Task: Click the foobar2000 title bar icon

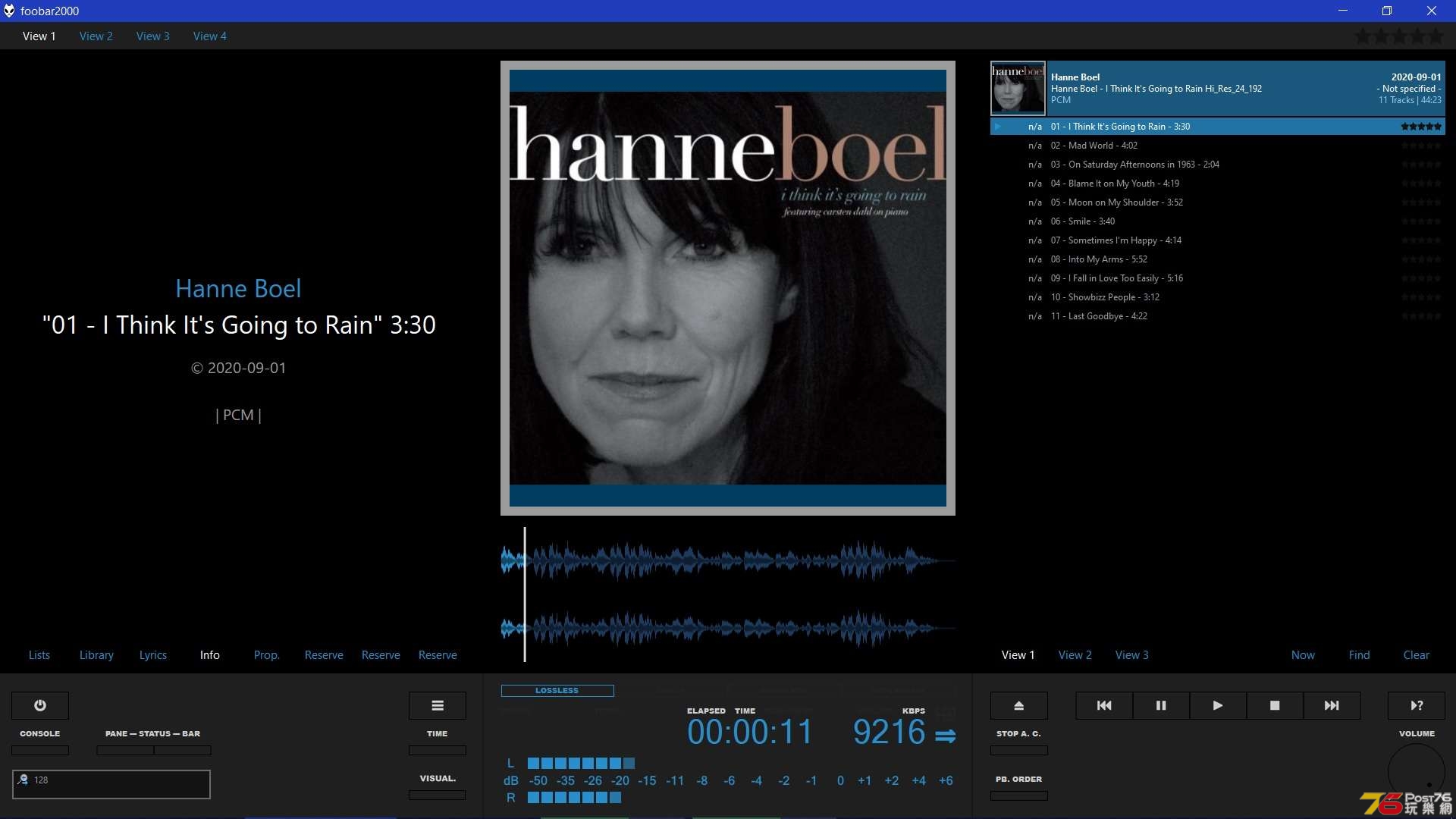Action: pos(9,11)
